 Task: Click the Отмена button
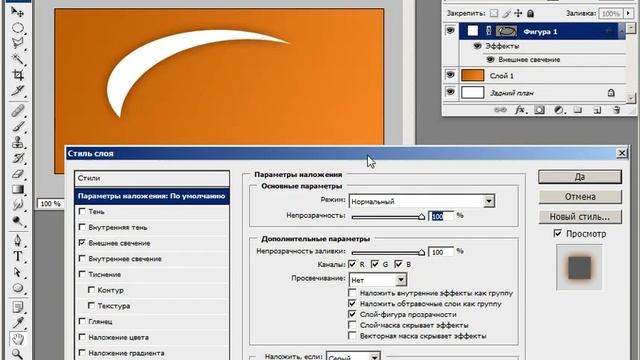click(580, 197)
